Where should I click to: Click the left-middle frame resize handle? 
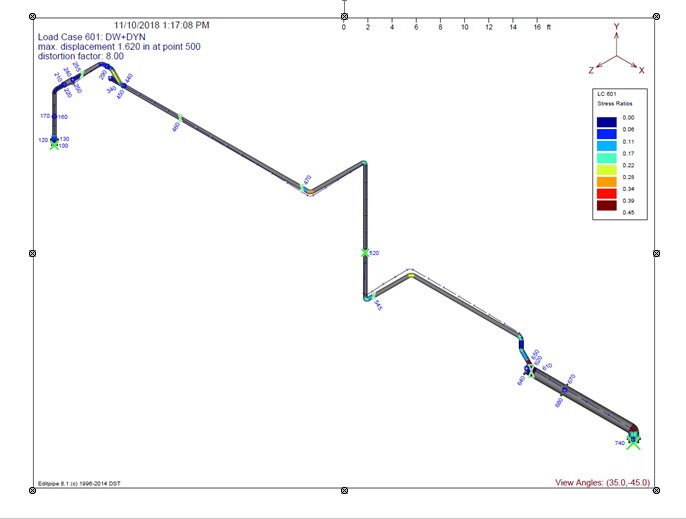click(x=32, y=253)
